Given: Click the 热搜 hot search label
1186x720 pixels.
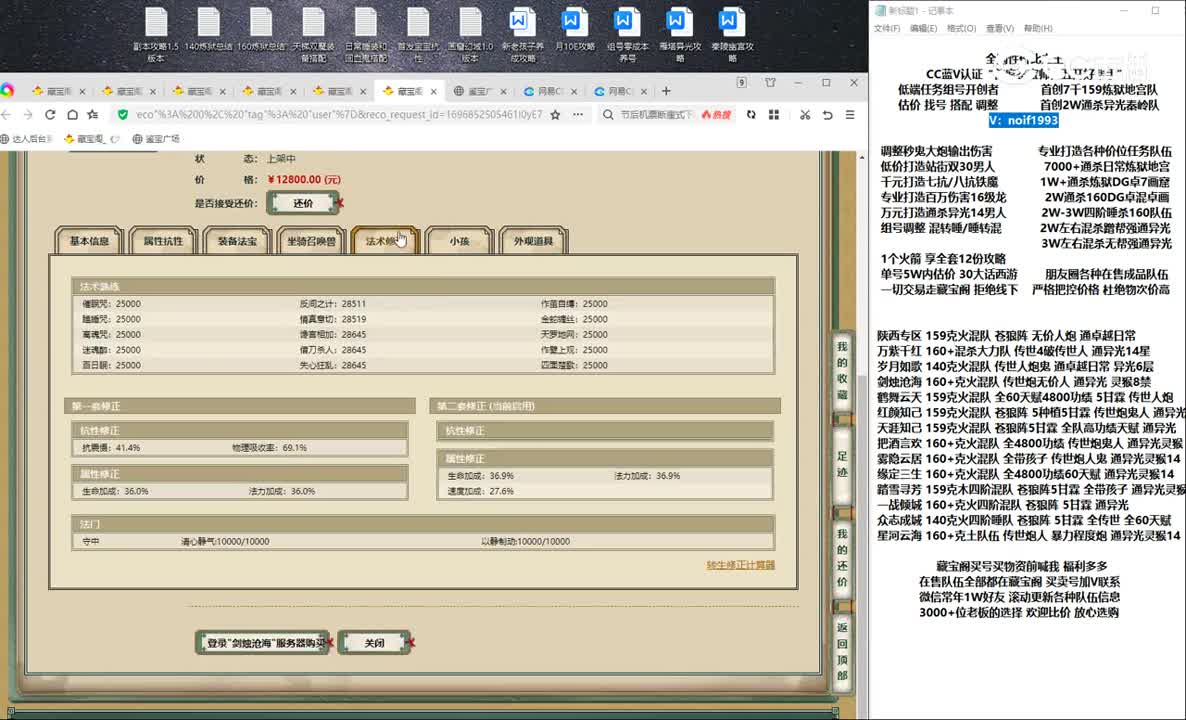Looking at the screenshot, I should pyautogui.click(x=716, y=115).
